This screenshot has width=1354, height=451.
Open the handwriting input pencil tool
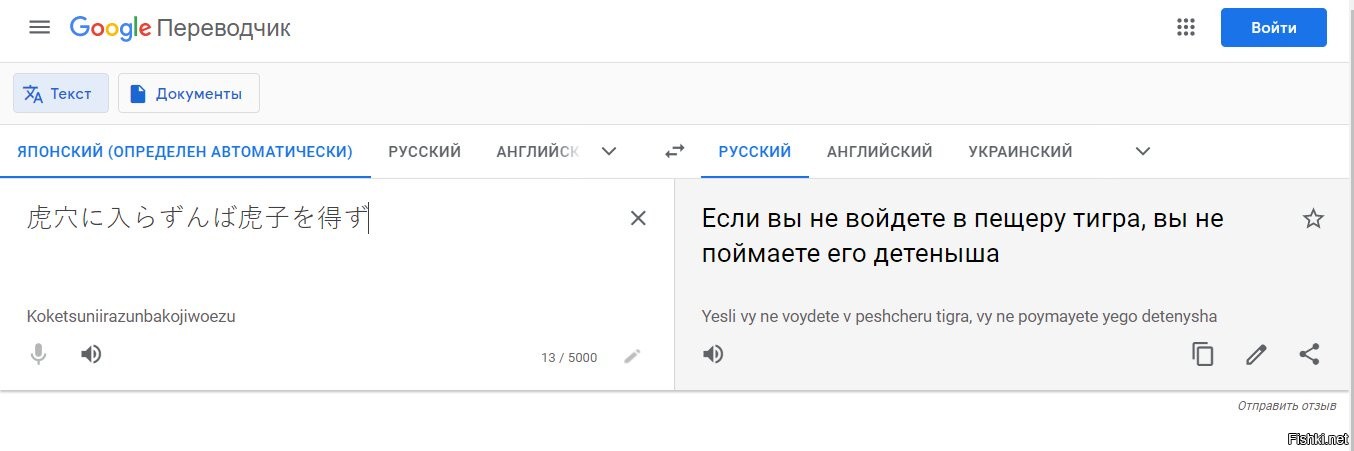tap(632, 356)
